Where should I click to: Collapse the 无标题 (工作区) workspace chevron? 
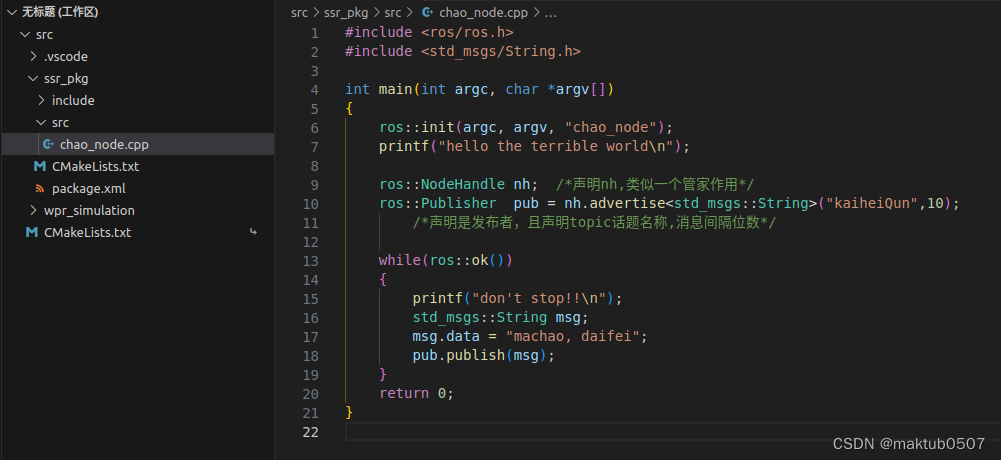tap(12, 12)
